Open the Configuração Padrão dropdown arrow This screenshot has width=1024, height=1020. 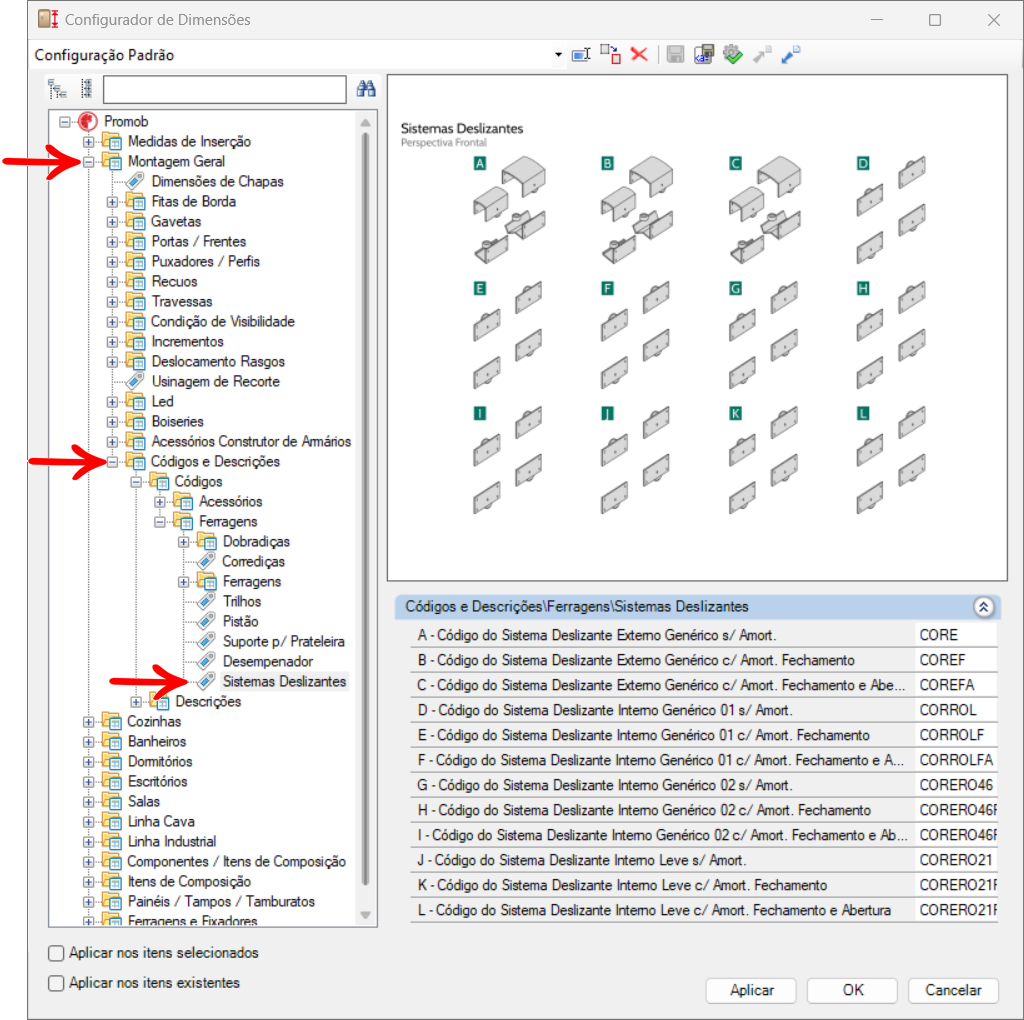[558, 55]
